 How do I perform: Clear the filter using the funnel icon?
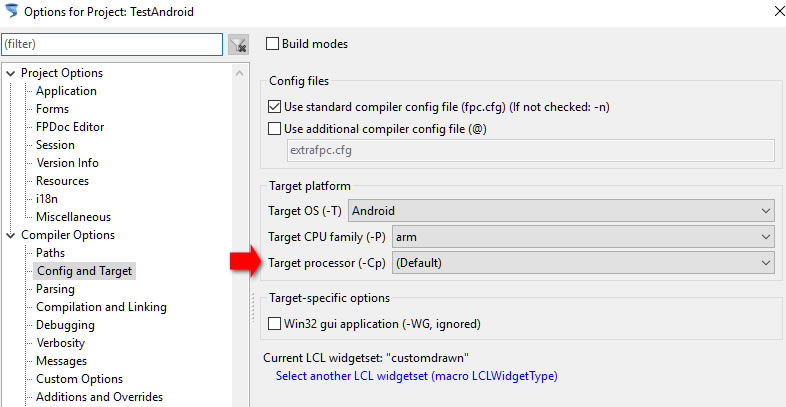(x=239, y=45)
